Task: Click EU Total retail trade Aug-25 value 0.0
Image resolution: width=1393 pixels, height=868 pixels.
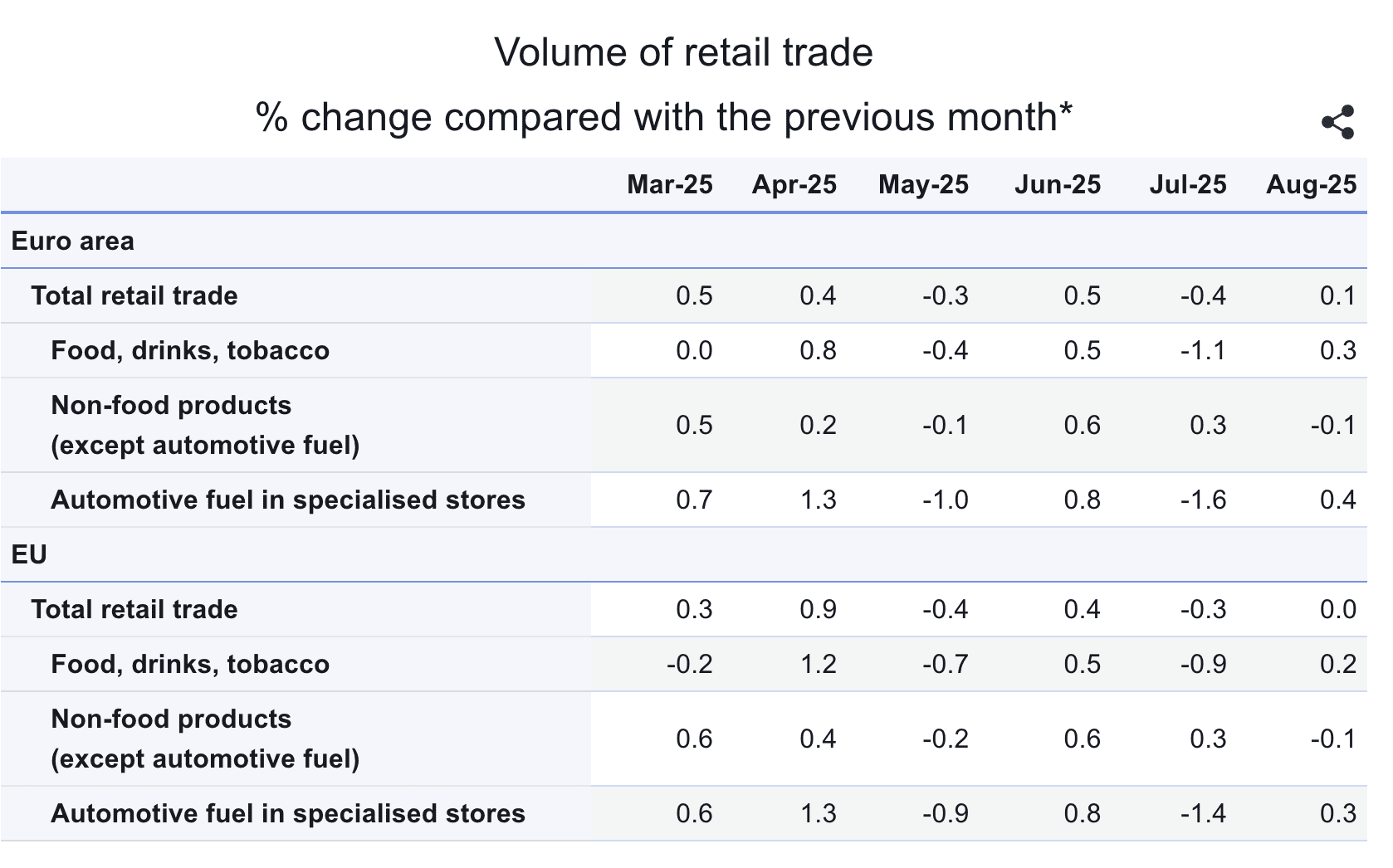Action: pyautogui.click(x=1337, y=609)
